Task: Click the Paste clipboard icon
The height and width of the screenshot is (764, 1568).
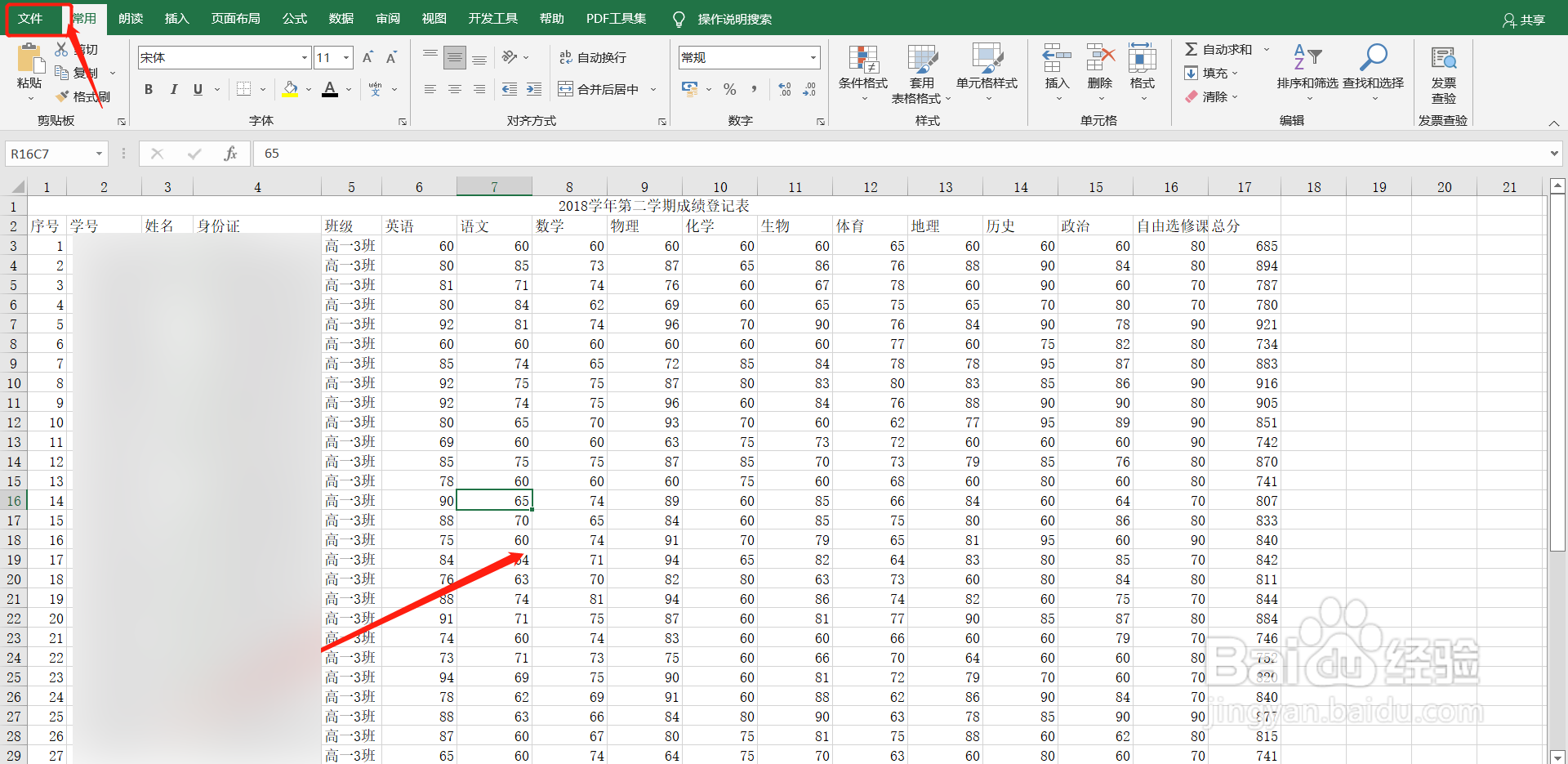Action: pos(29,59)
